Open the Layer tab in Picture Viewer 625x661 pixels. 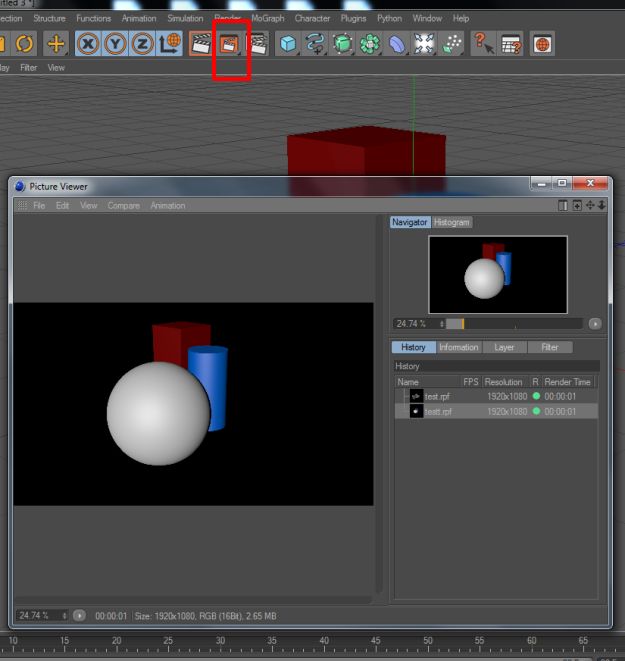coord(504,347)
